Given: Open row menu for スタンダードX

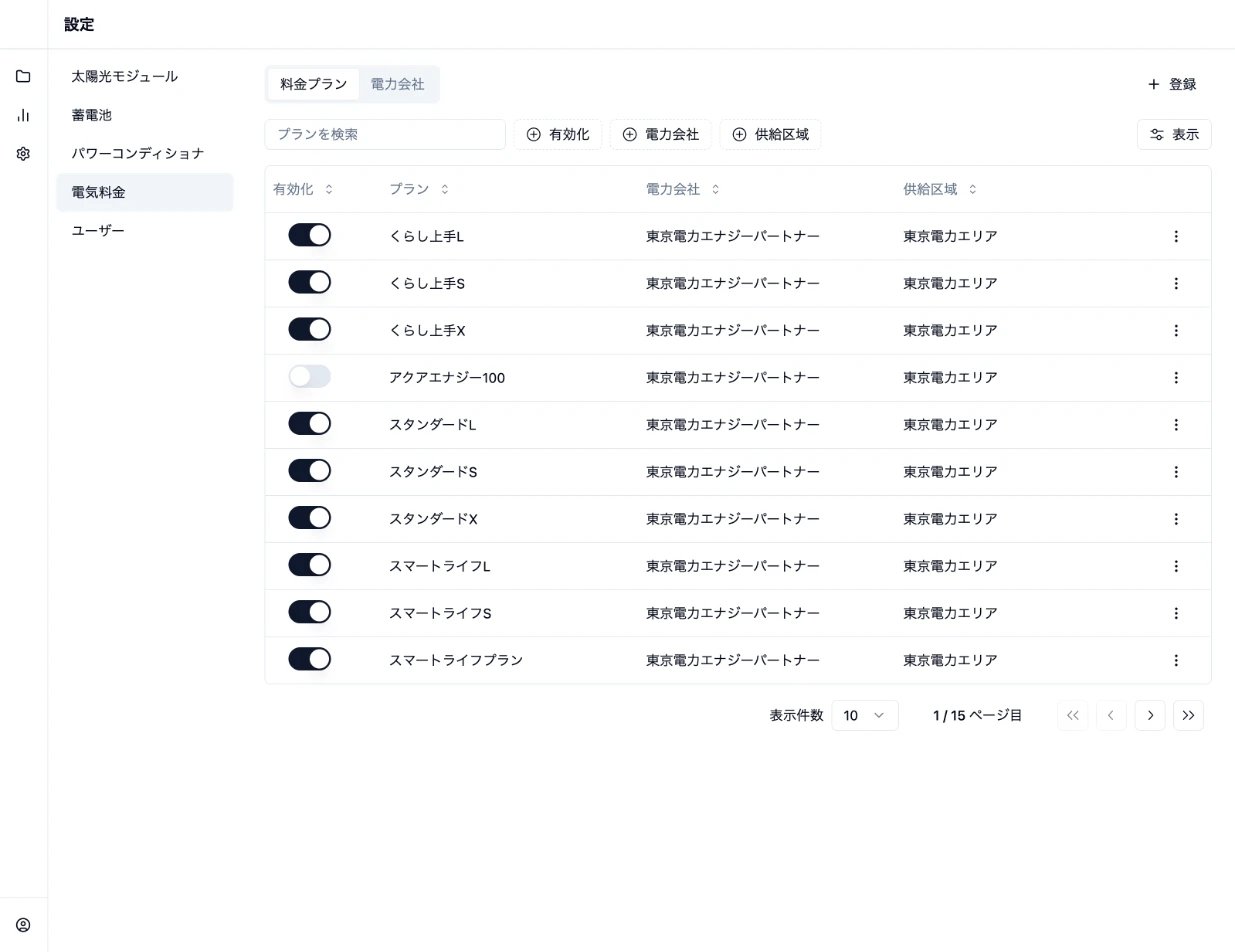Looking at the screenshot, I should point(1176,518).
